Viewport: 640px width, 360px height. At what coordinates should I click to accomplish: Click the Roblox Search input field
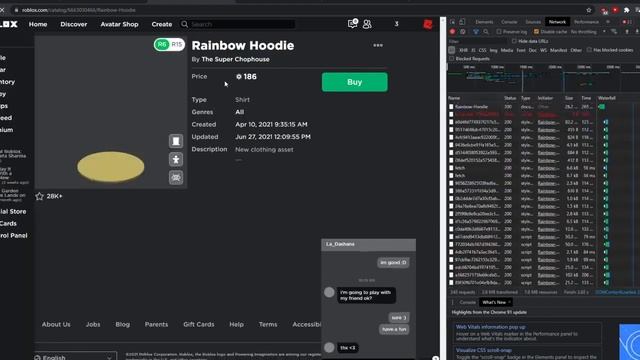(242, 24)
